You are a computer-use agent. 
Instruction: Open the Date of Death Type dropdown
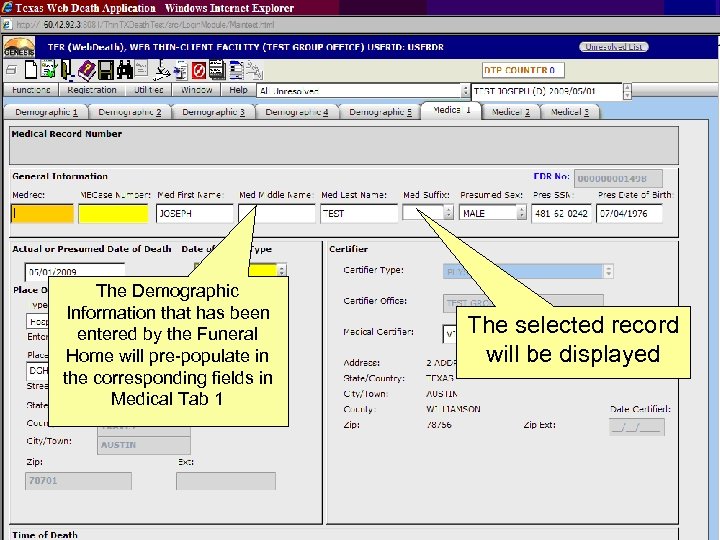(x=281, y=270)
